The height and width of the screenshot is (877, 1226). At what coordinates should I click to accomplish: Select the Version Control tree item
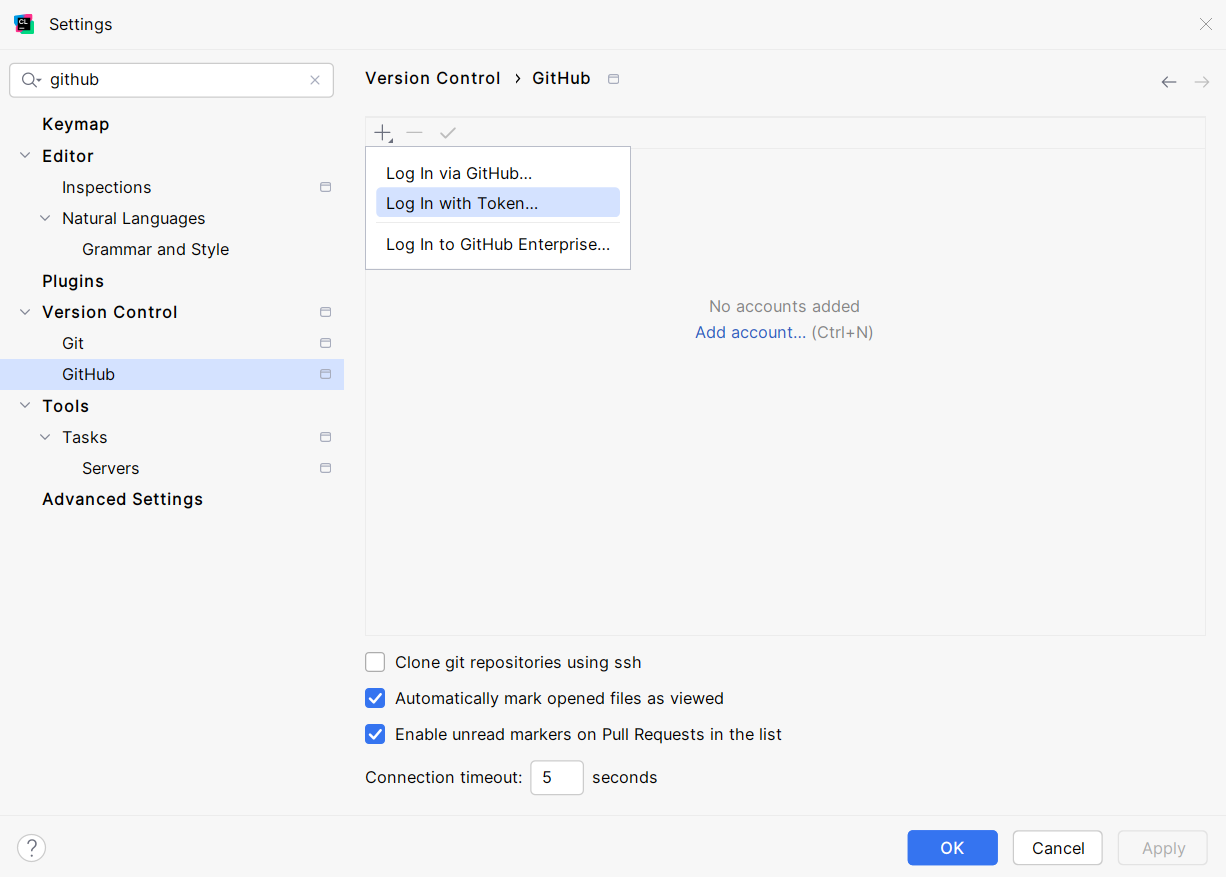(x=110, y=312)
